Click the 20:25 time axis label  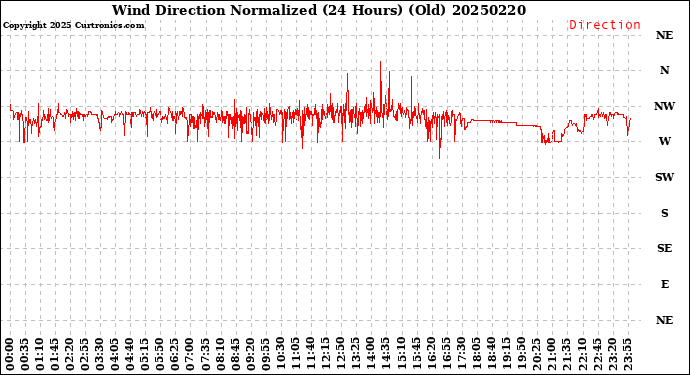(x=536, y=355)
